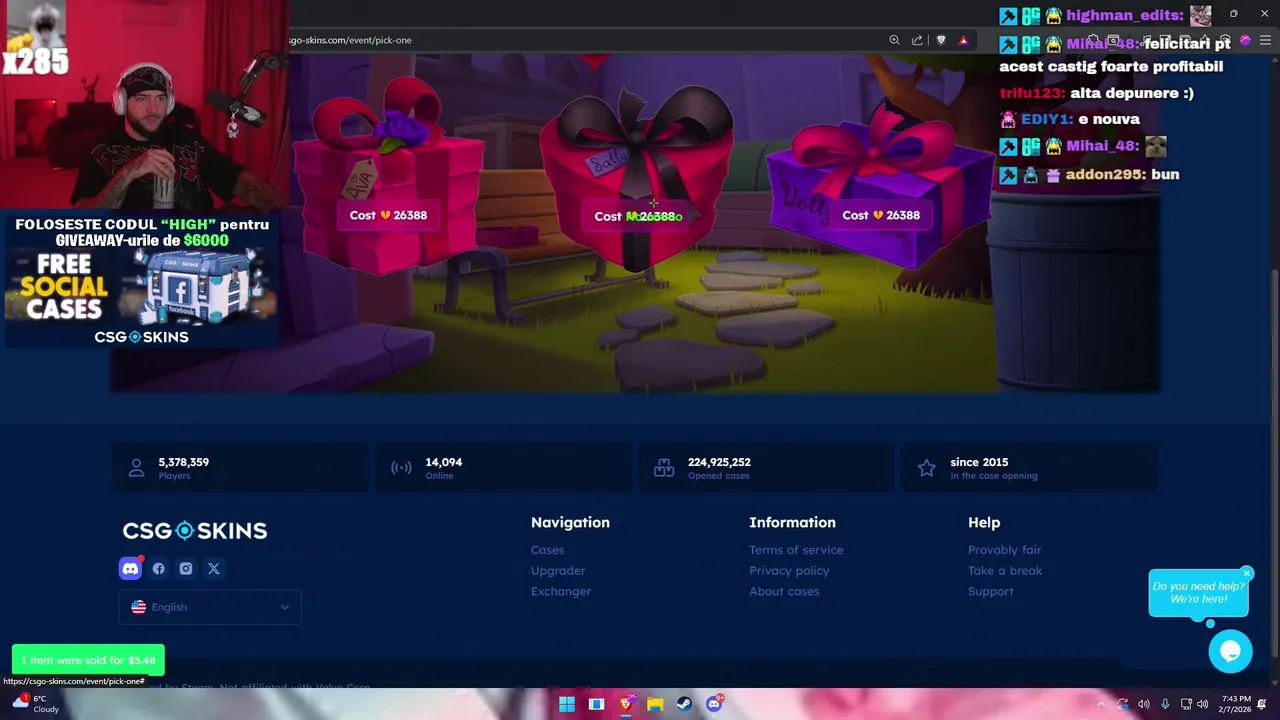Open Terms of service link
This screenshot has height=720, width=1280.
coord(796,550)
